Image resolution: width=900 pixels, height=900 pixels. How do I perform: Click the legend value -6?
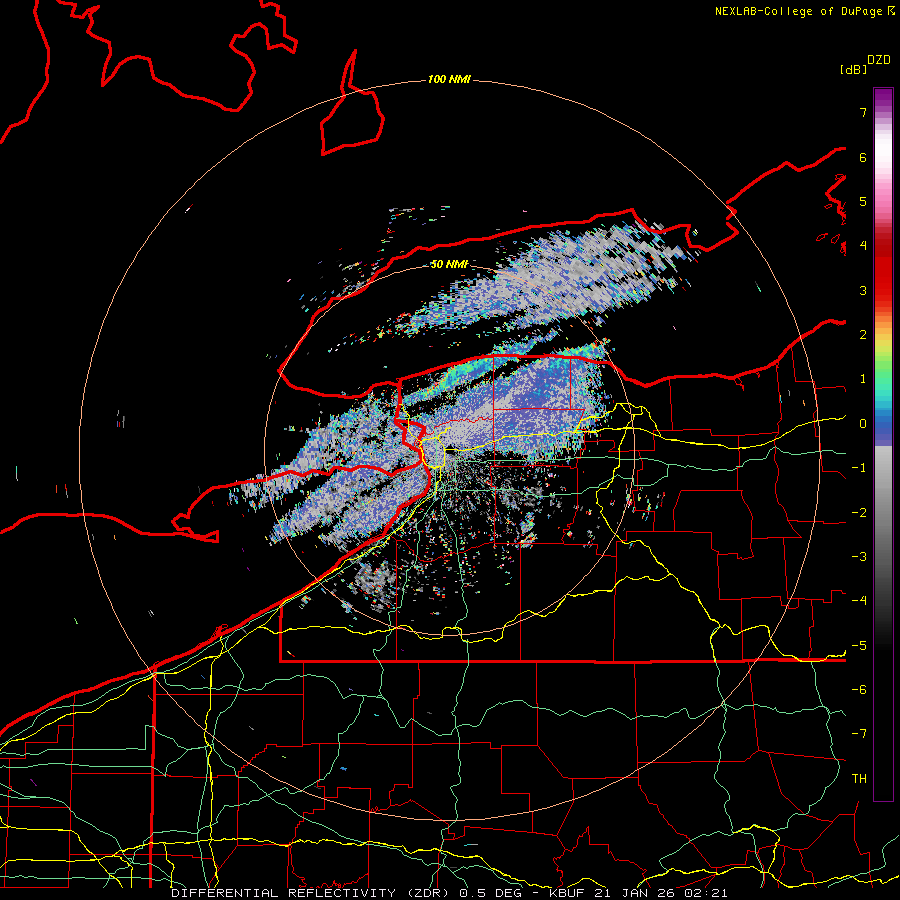click(859, 690)
